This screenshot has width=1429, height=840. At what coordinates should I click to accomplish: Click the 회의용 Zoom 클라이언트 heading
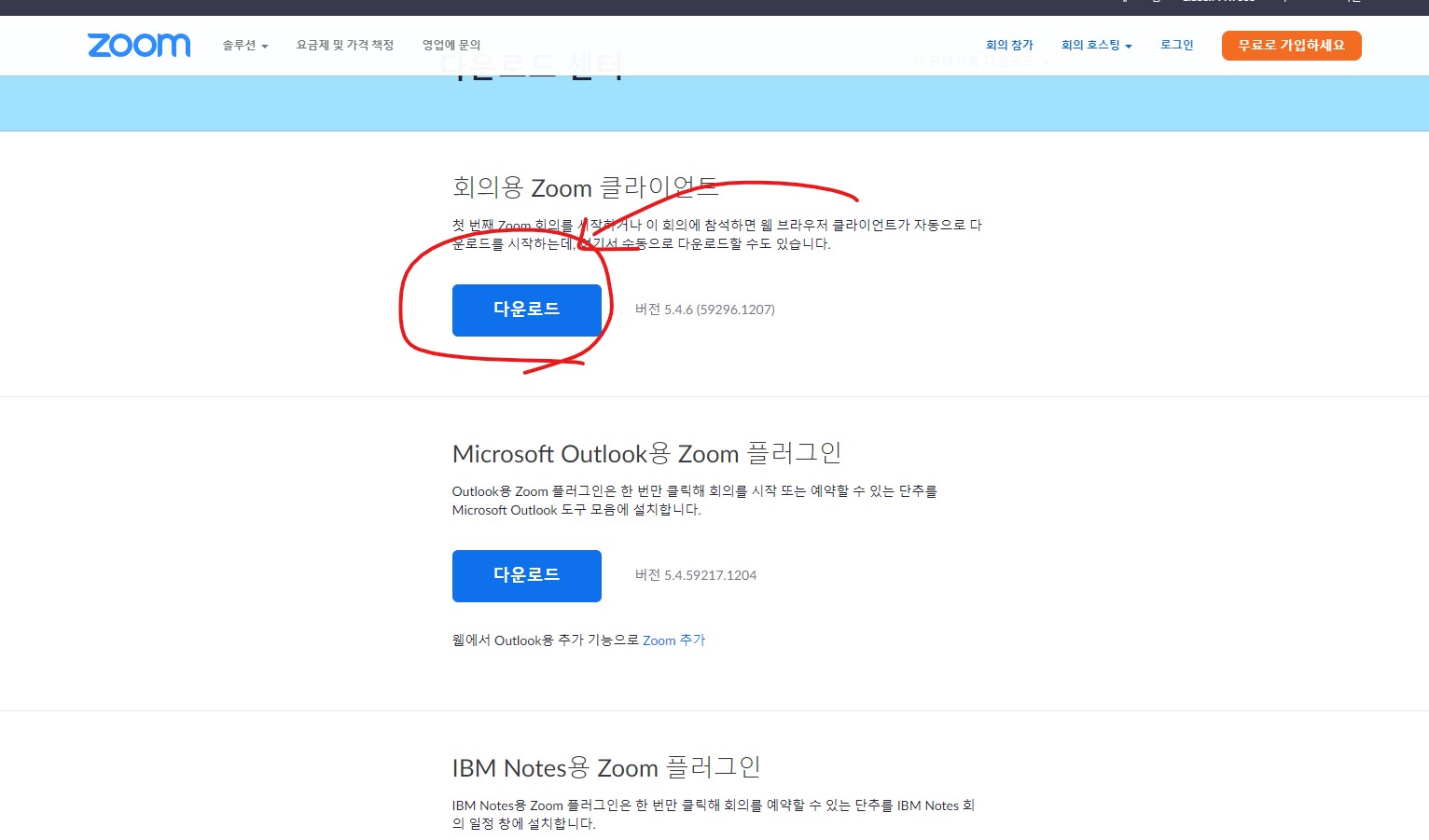585,187
